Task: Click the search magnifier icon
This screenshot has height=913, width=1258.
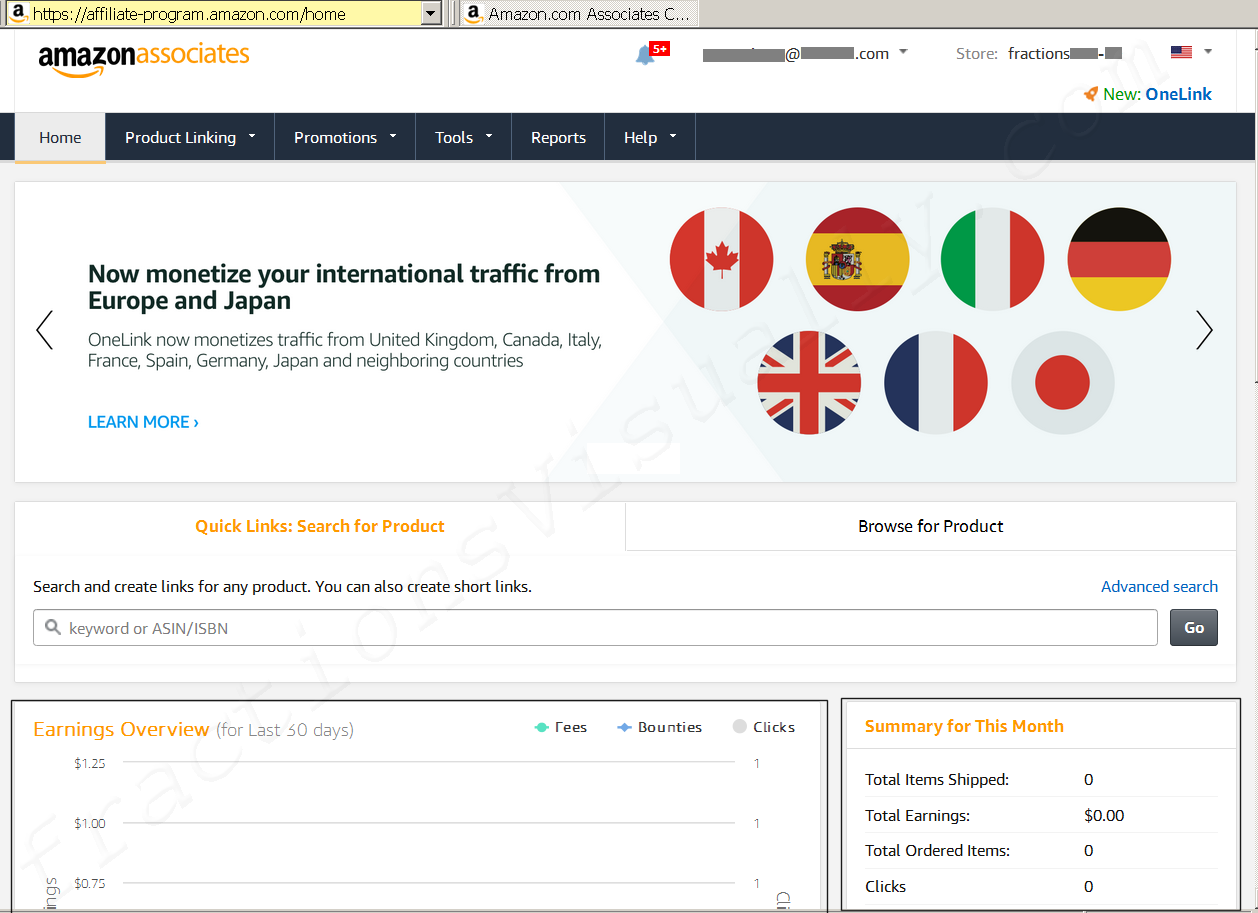Action: click(53, 628)
